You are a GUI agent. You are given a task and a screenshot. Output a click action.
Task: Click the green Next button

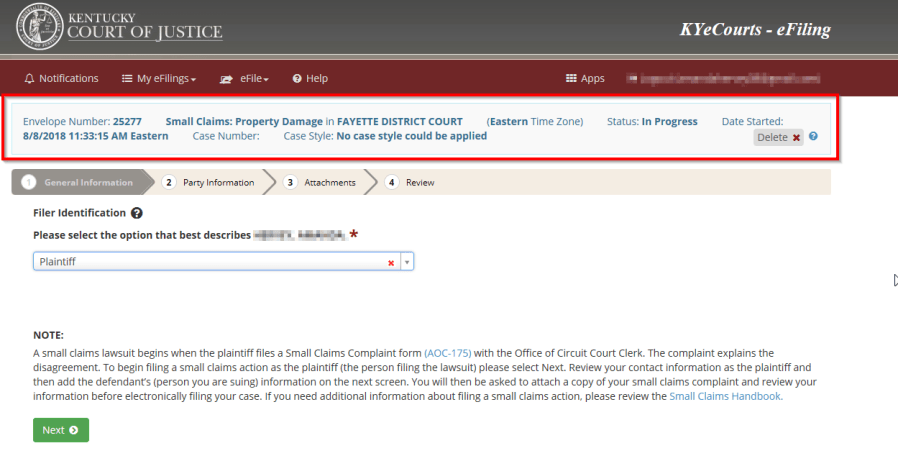(60, 430)
